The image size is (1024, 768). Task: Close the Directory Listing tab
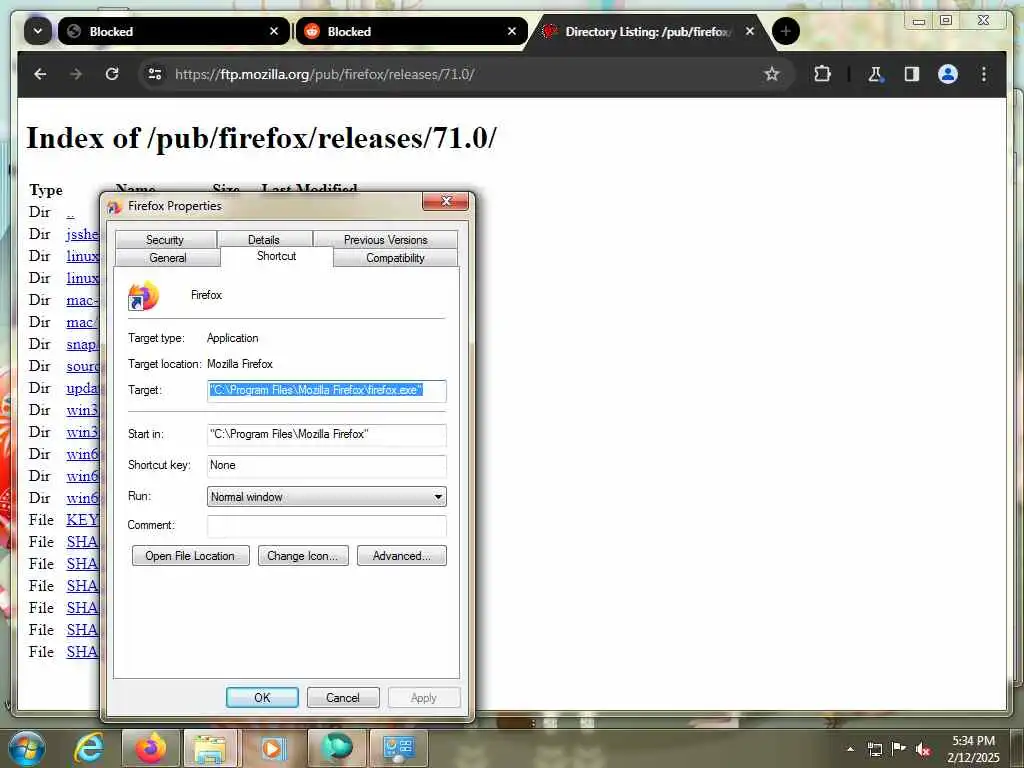[x=750, y=31]
